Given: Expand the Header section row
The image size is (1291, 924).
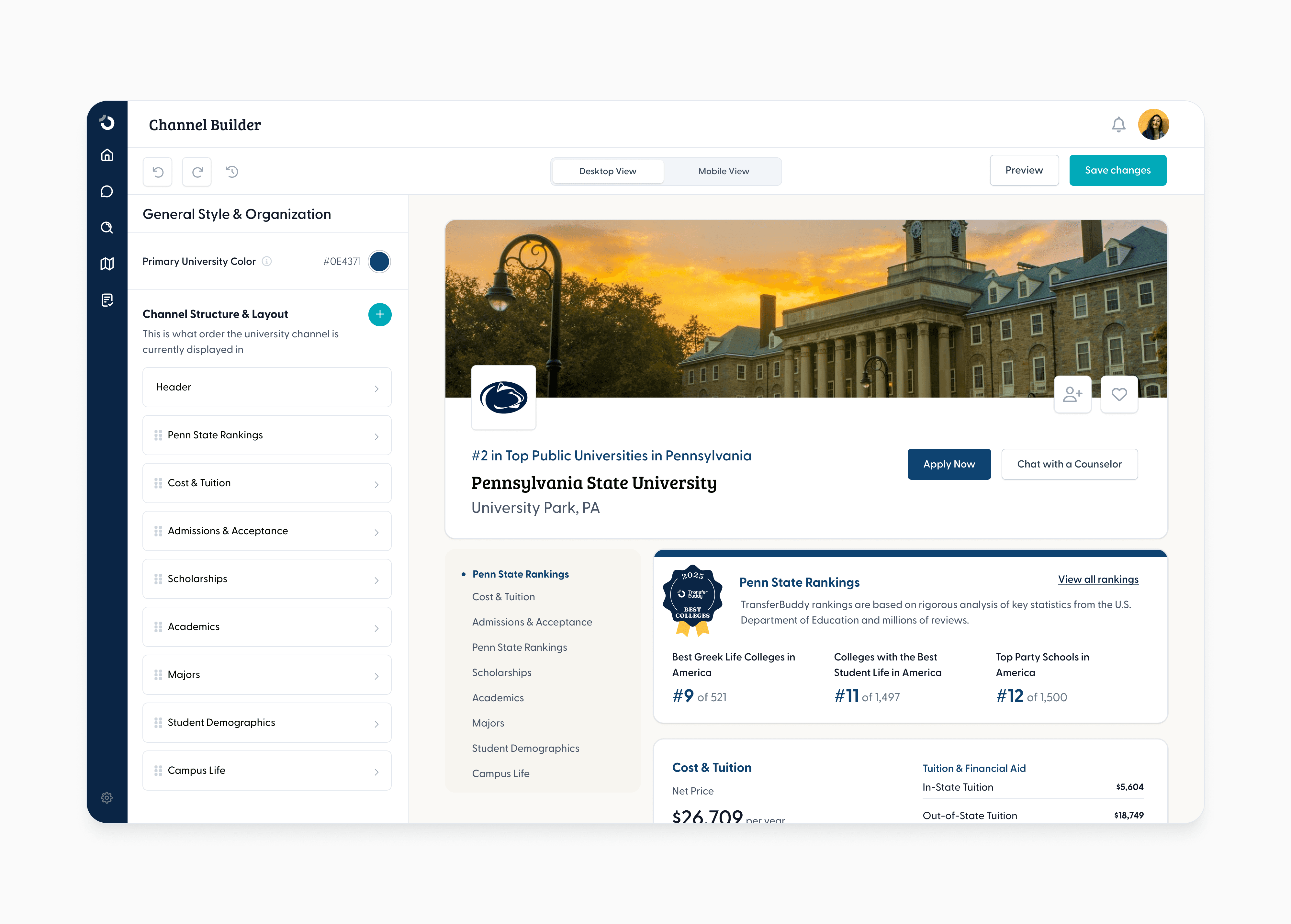Looking at the screenshot, I should point(267,388).
